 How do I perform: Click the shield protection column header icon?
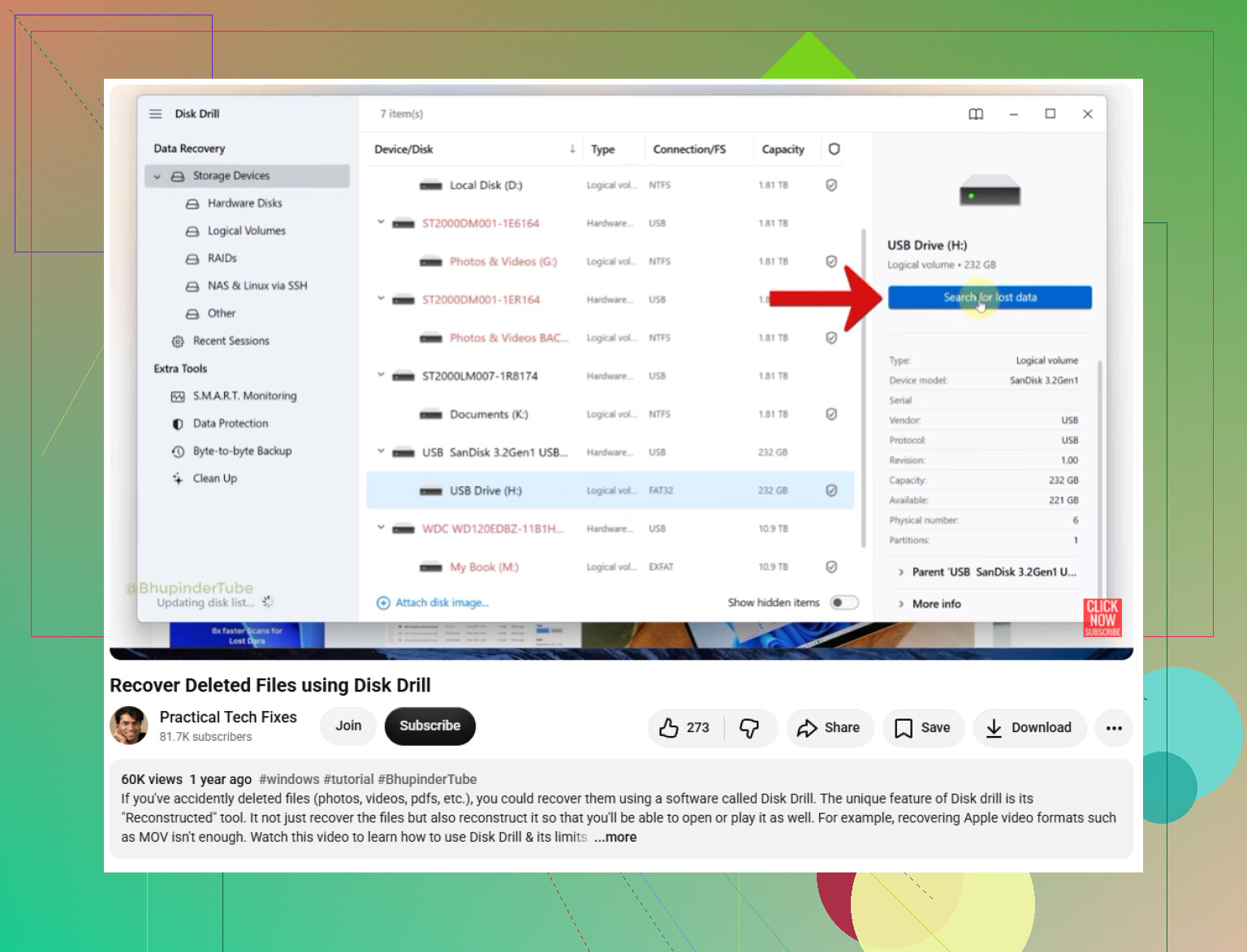pyautogui.click(x=834, y=149)
